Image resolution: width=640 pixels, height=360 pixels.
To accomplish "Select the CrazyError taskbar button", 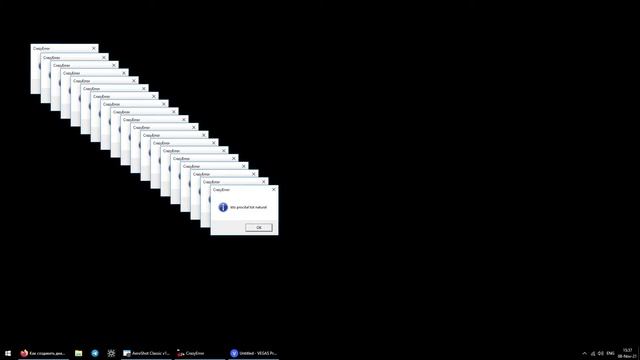I will pyautogui.click(x=200, y=353).
